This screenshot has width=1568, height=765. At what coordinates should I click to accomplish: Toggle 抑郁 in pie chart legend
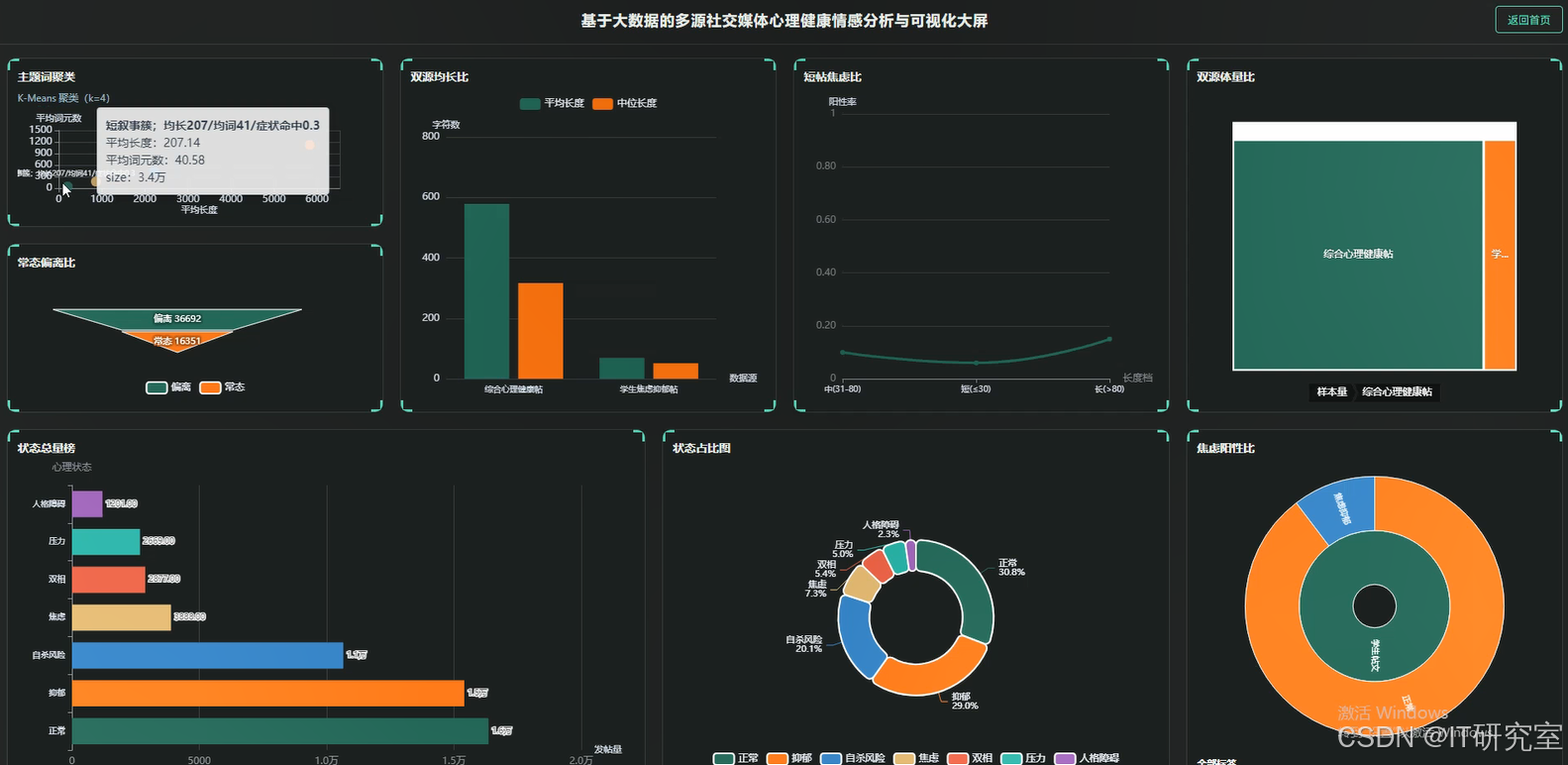(789, 758)
